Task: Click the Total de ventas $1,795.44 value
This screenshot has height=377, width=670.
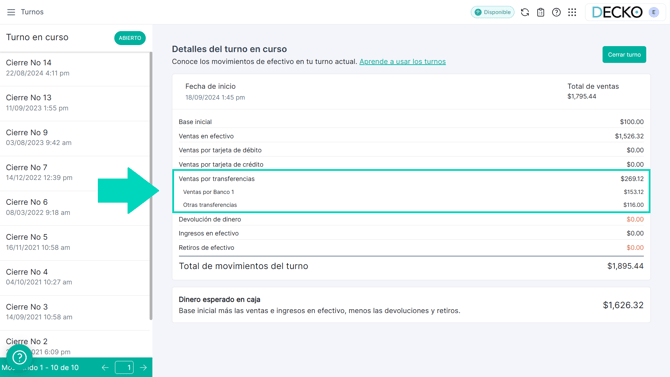Action: (581, 97)
